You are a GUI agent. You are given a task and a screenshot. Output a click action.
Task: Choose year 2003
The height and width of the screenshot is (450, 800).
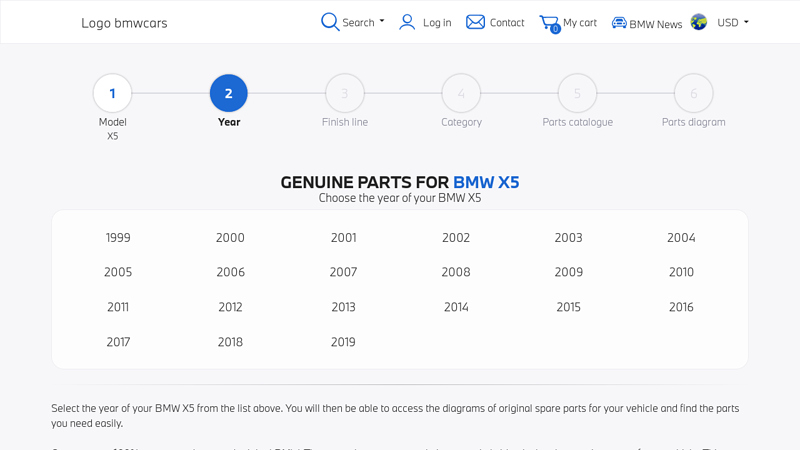(x=568, y=237)
